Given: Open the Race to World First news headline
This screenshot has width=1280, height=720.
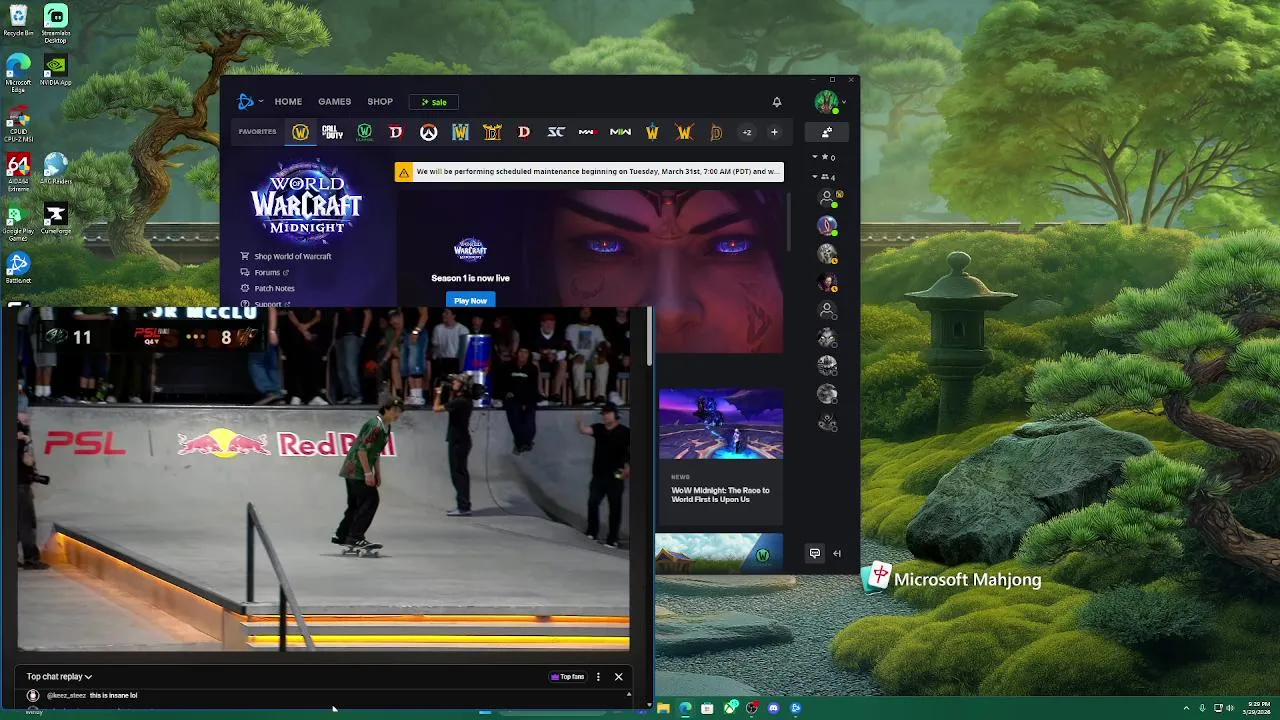Looking at the screenshot, I should point(720,495).
